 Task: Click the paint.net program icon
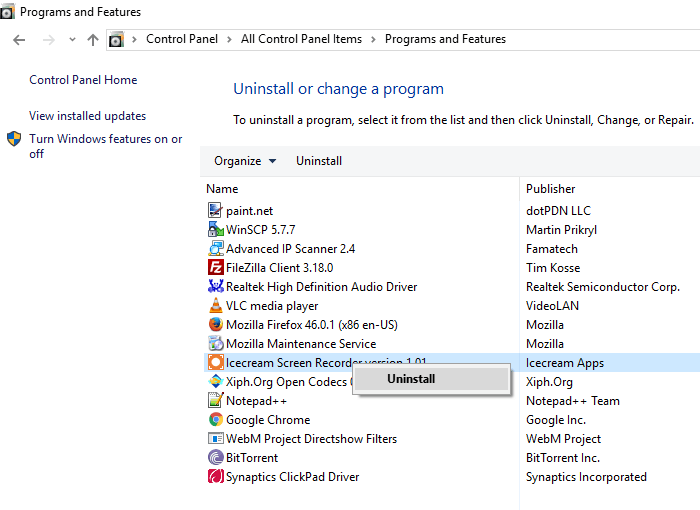pyautogui.click(x=215, y=210)
